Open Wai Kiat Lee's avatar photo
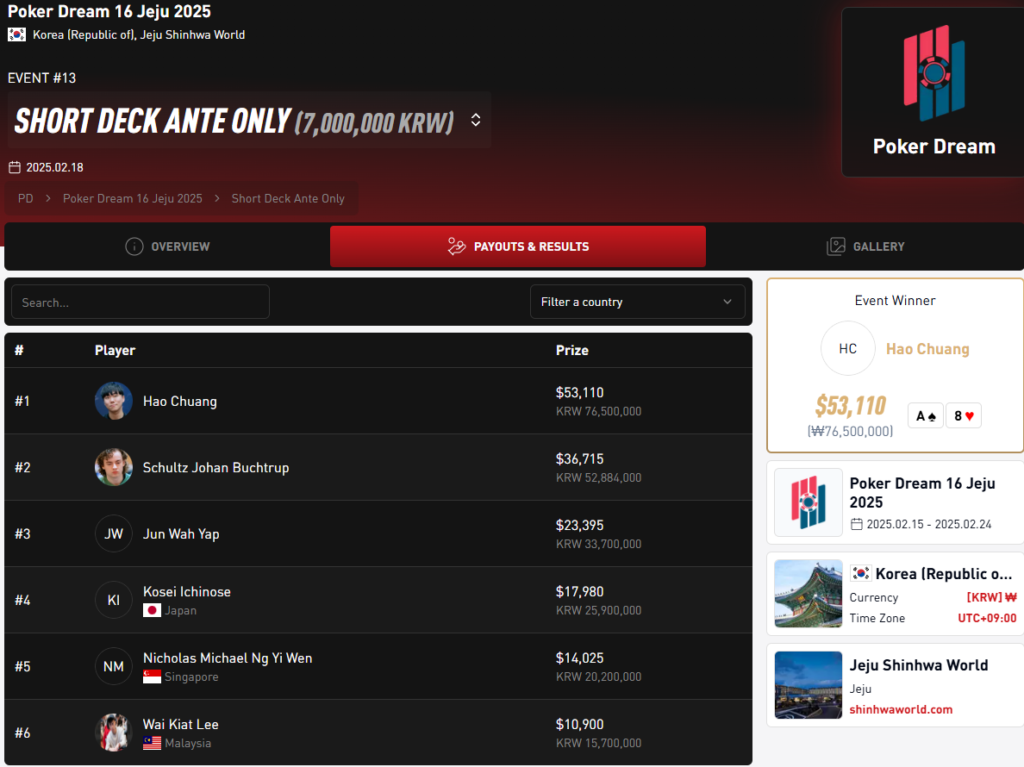 (x=114, y=732)
